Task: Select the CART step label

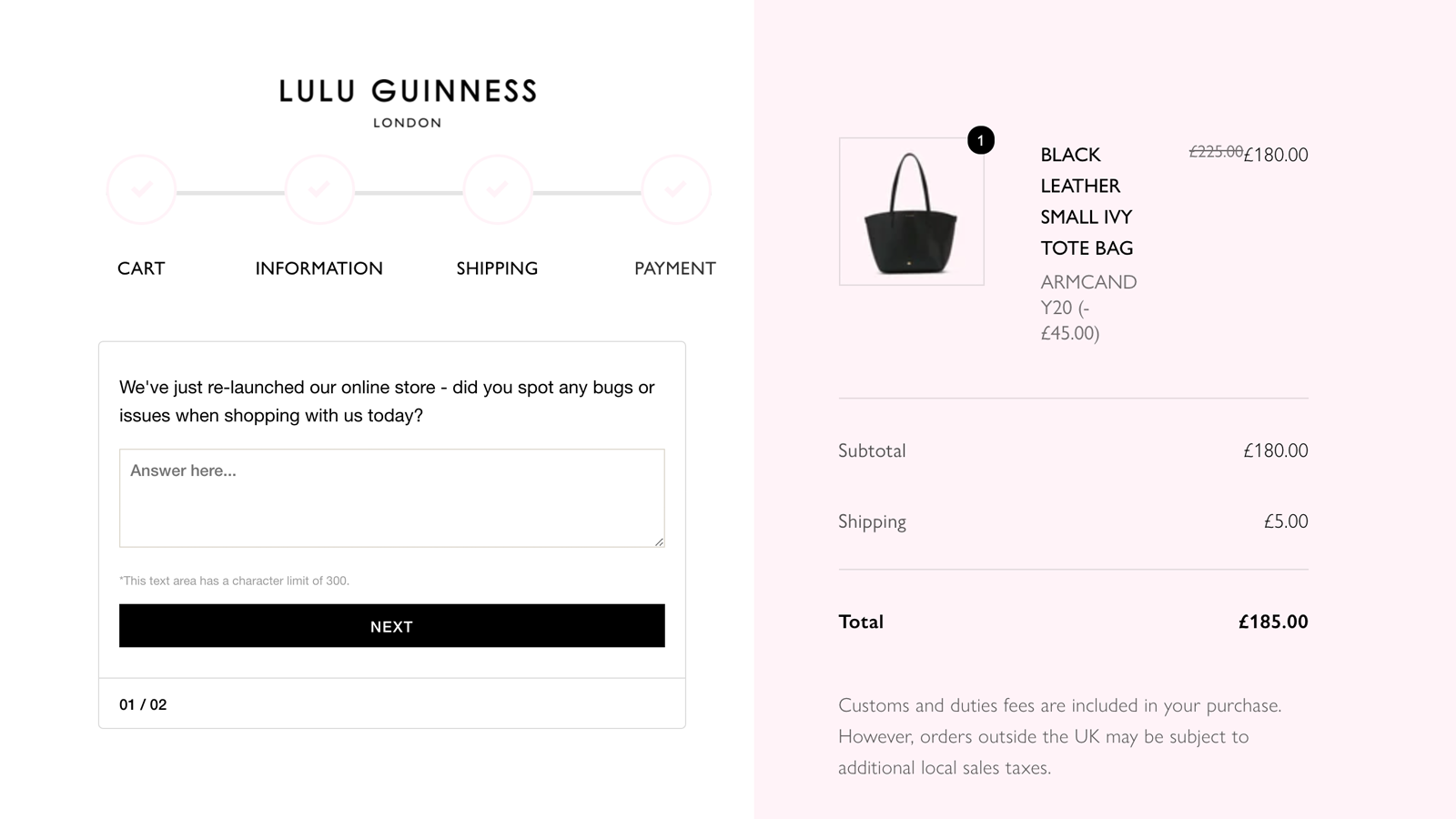Action: (140, 268)
